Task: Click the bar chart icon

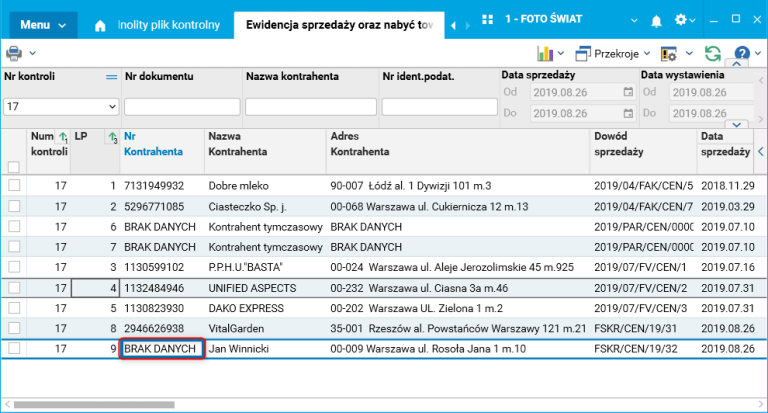Action: 545,53
